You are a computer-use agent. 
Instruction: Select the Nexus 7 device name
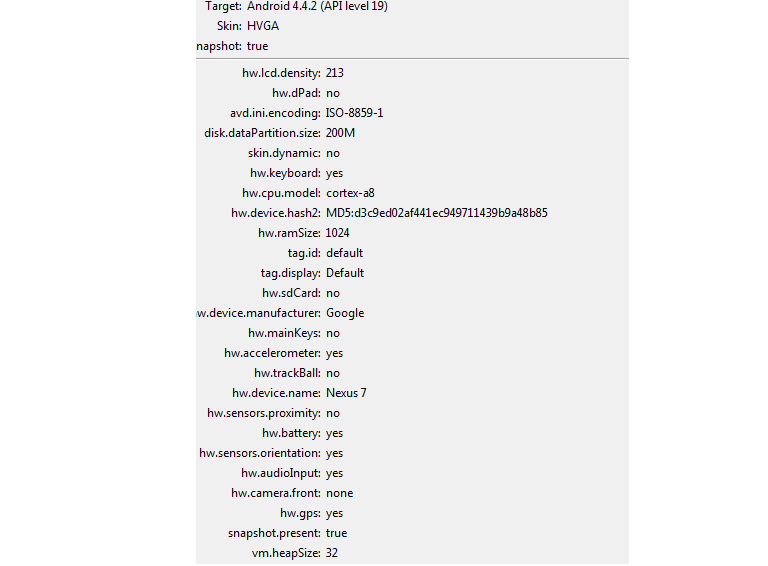[346, 393]
